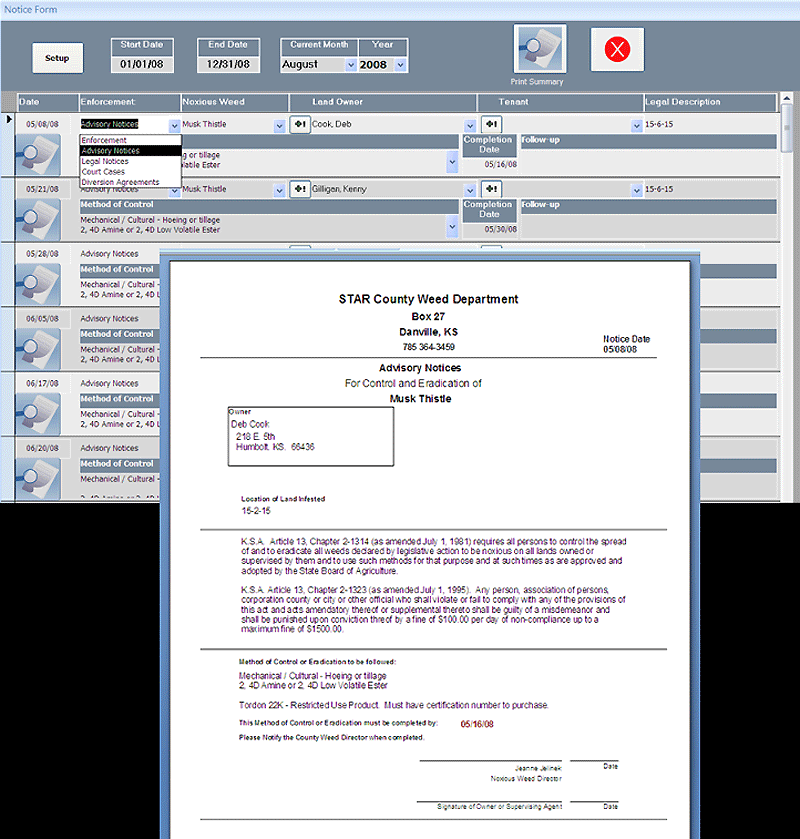The image size is (800, 839).
Task: Preview notice icon for 06/20/08 record
Action: 37,478
